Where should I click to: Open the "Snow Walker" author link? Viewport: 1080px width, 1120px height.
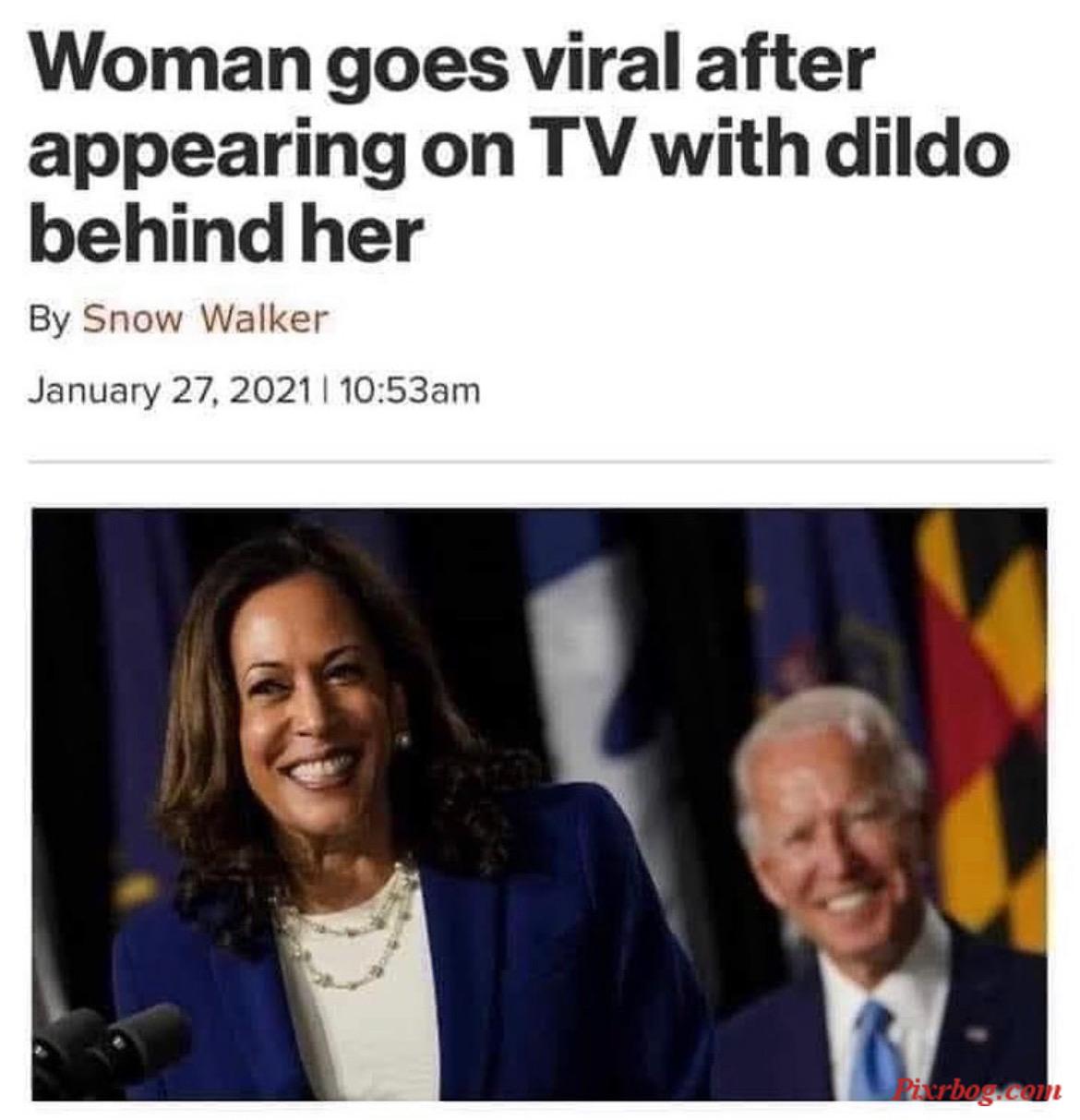[205, 319]
